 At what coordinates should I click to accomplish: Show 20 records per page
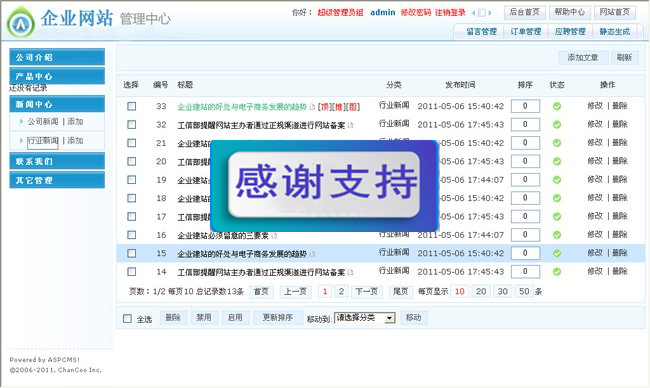(481, 291)
